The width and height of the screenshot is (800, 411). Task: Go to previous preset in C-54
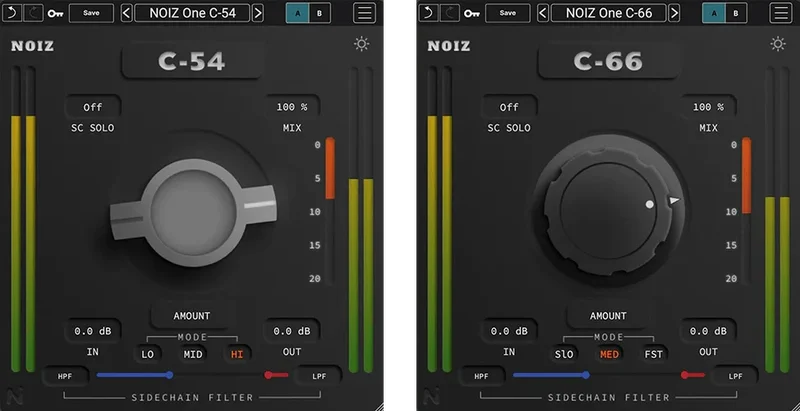click(x=127, y=13)
